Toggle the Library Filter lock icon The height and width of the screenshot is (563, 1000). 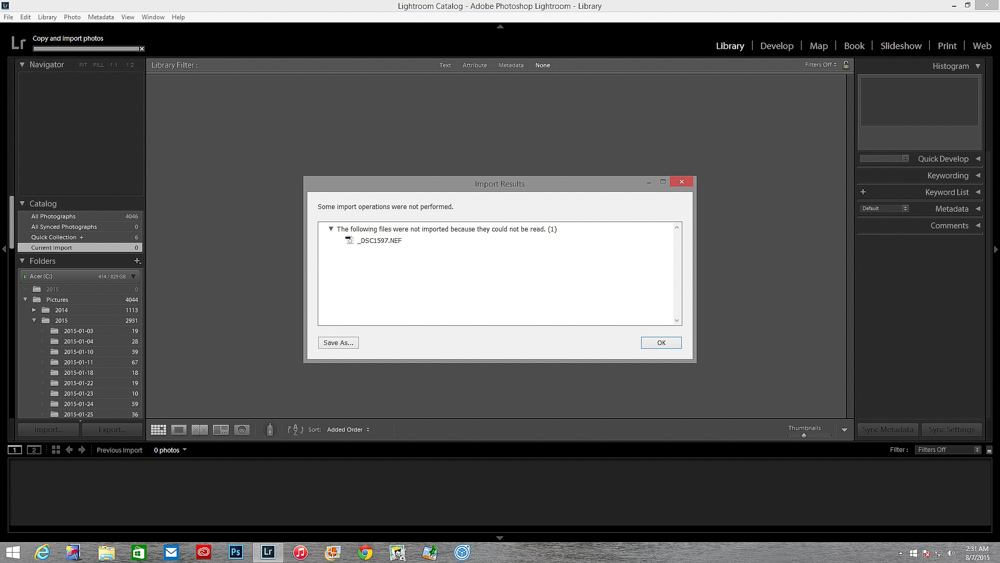coord(846,65)
